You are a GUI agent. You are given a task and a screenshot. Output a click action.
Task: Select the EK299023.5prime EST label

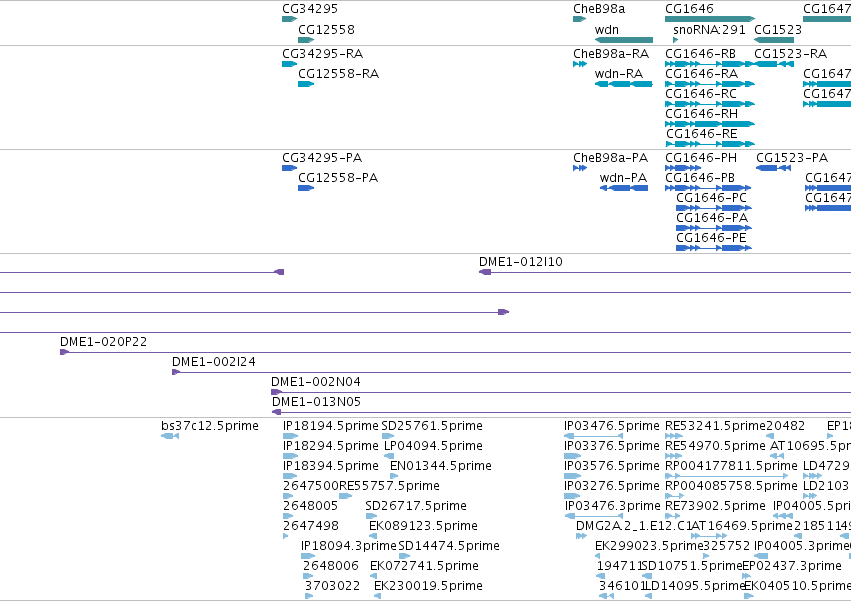point(649,546)
